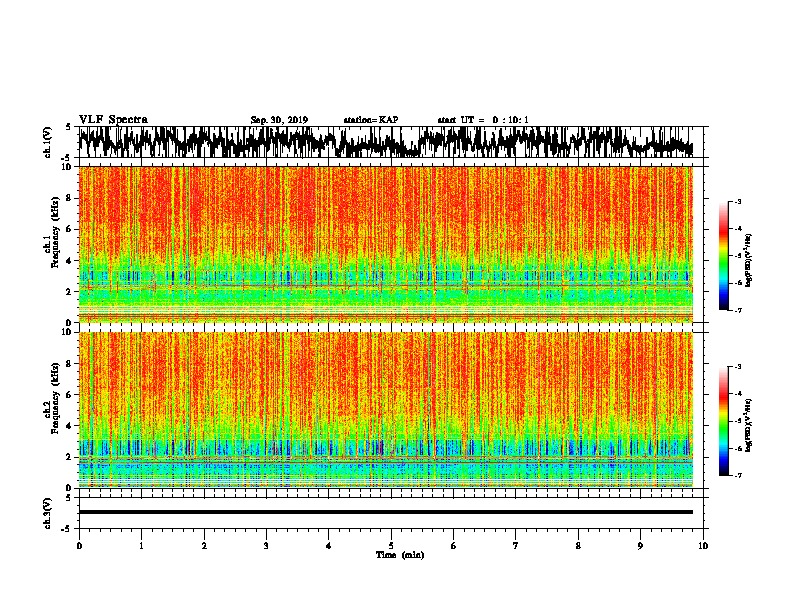Select the "start UT = 0 : 10: 1" text
This screenshot has width=792, height=612.
coord(483,120)
